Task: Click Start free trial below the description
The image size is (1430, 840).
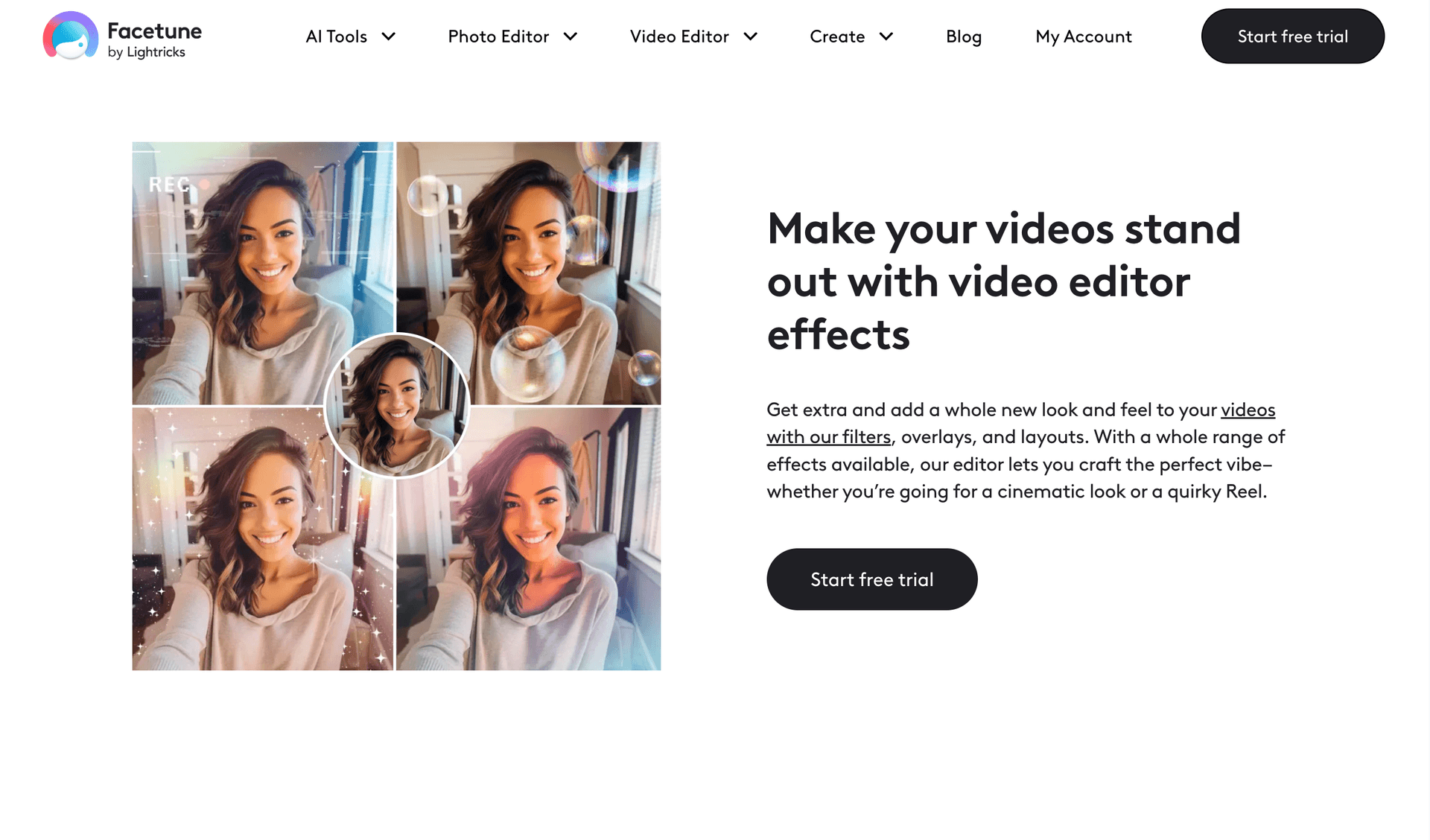Action: point(872,579)
